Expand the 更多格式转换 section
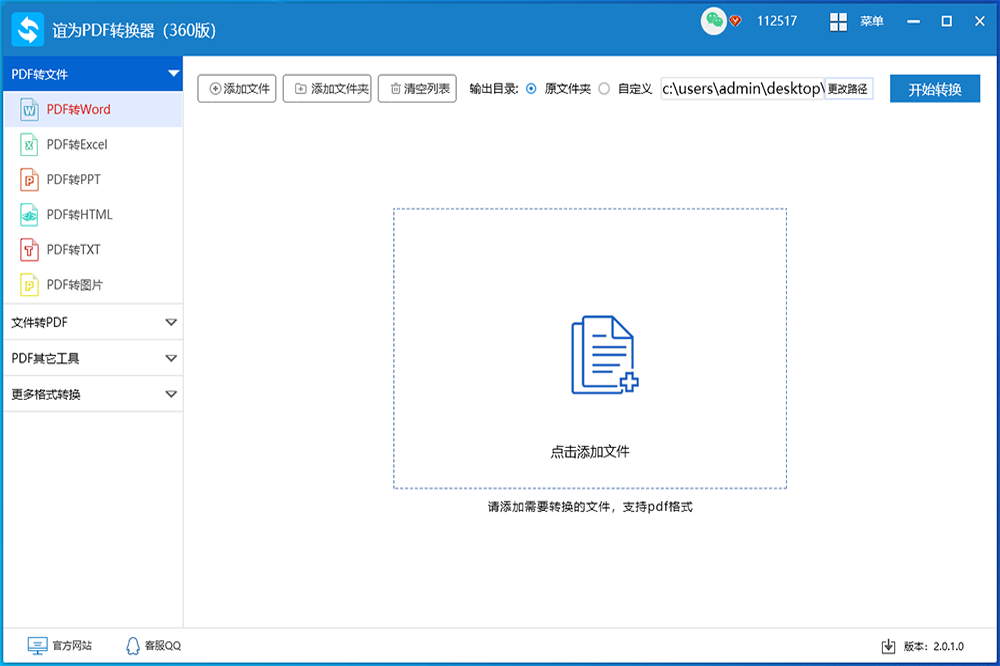Screen dimensions: 1000x666 [x=171, y=394]
